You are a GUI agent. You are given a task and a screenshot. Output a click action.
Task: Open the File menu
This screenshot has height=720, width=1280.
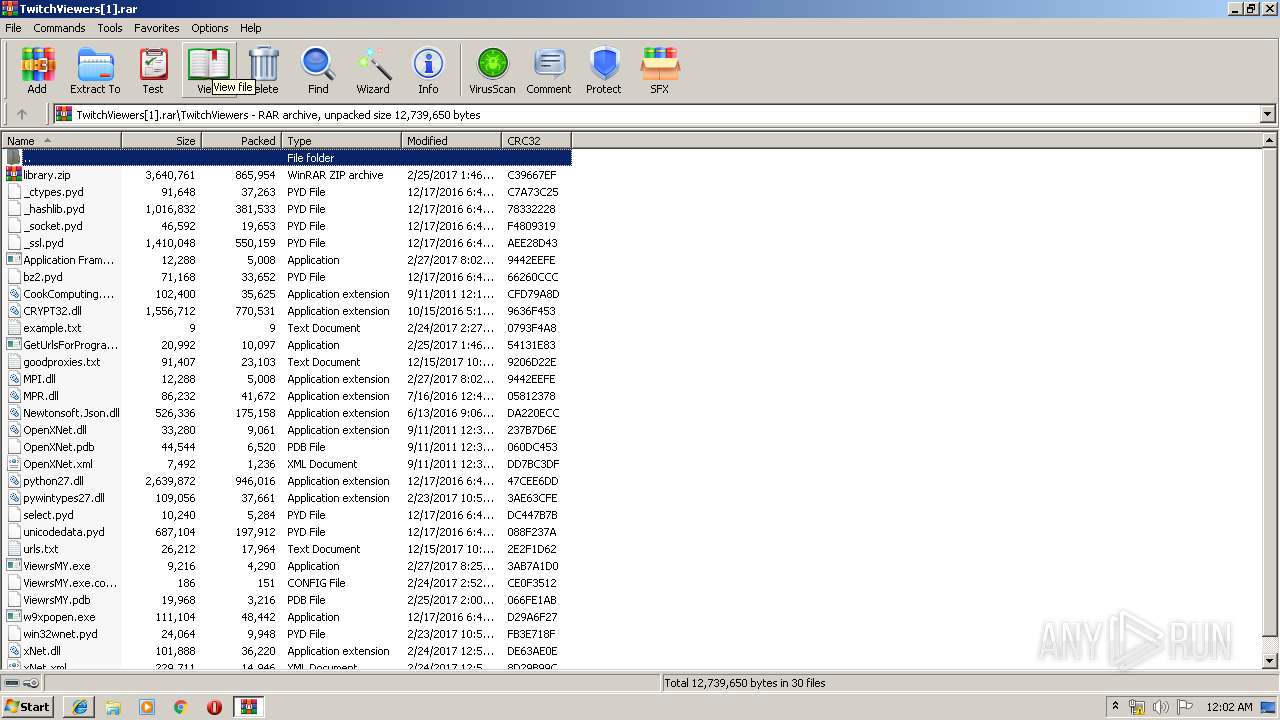pyautogui.click(x=13, y=28)
